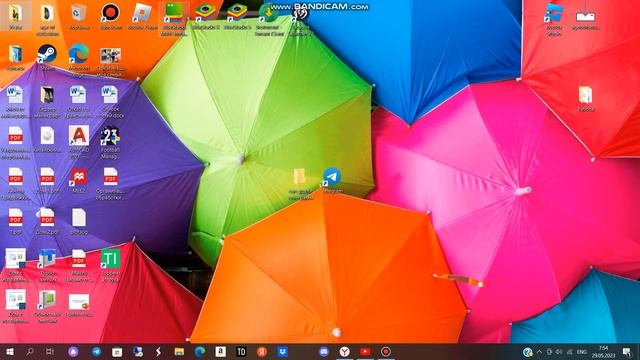Open the Windows Start menu
Screen dimensions: 640x360
click(9, 351)
